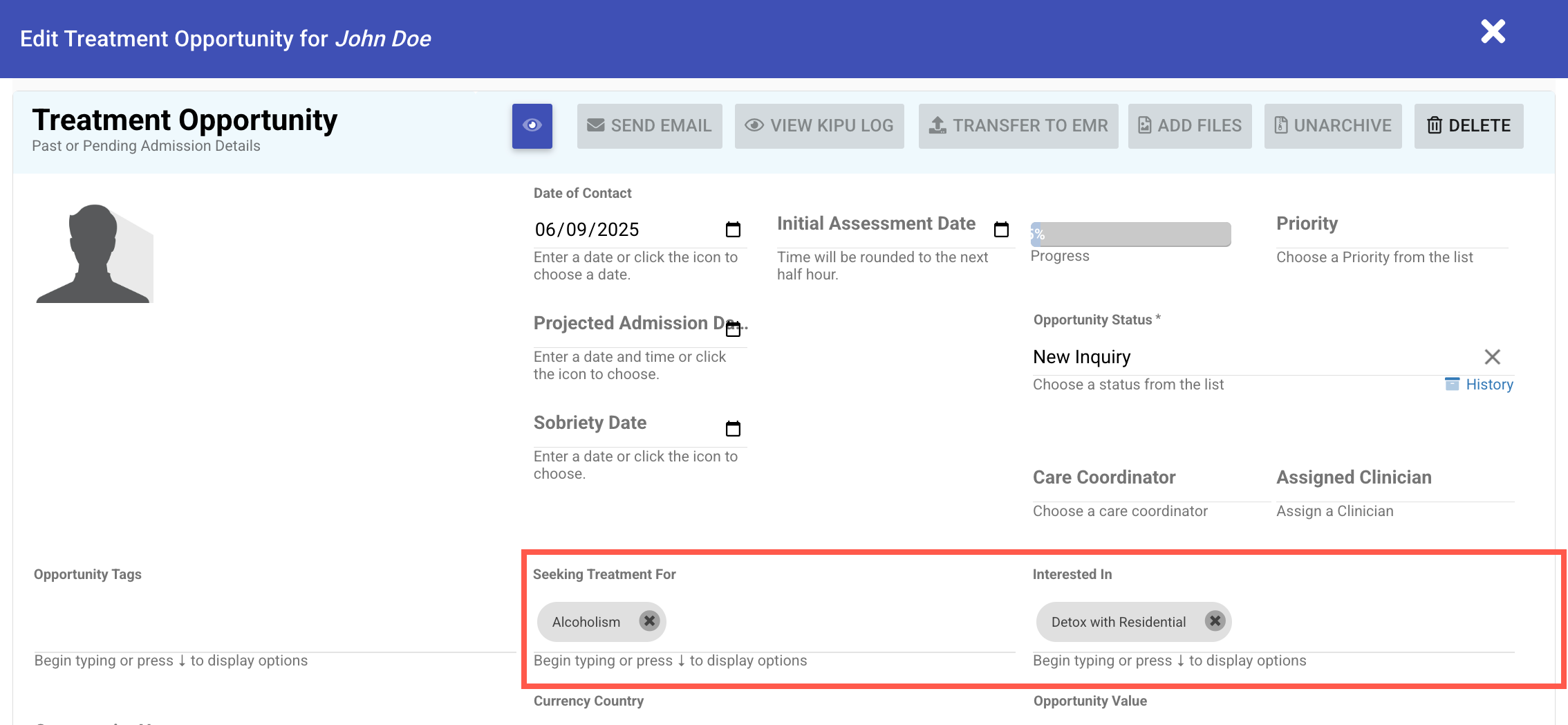Screen dimensions: 1568x725
Task: Remove the Alcoholism chip
Action: (x=649, y=621)
